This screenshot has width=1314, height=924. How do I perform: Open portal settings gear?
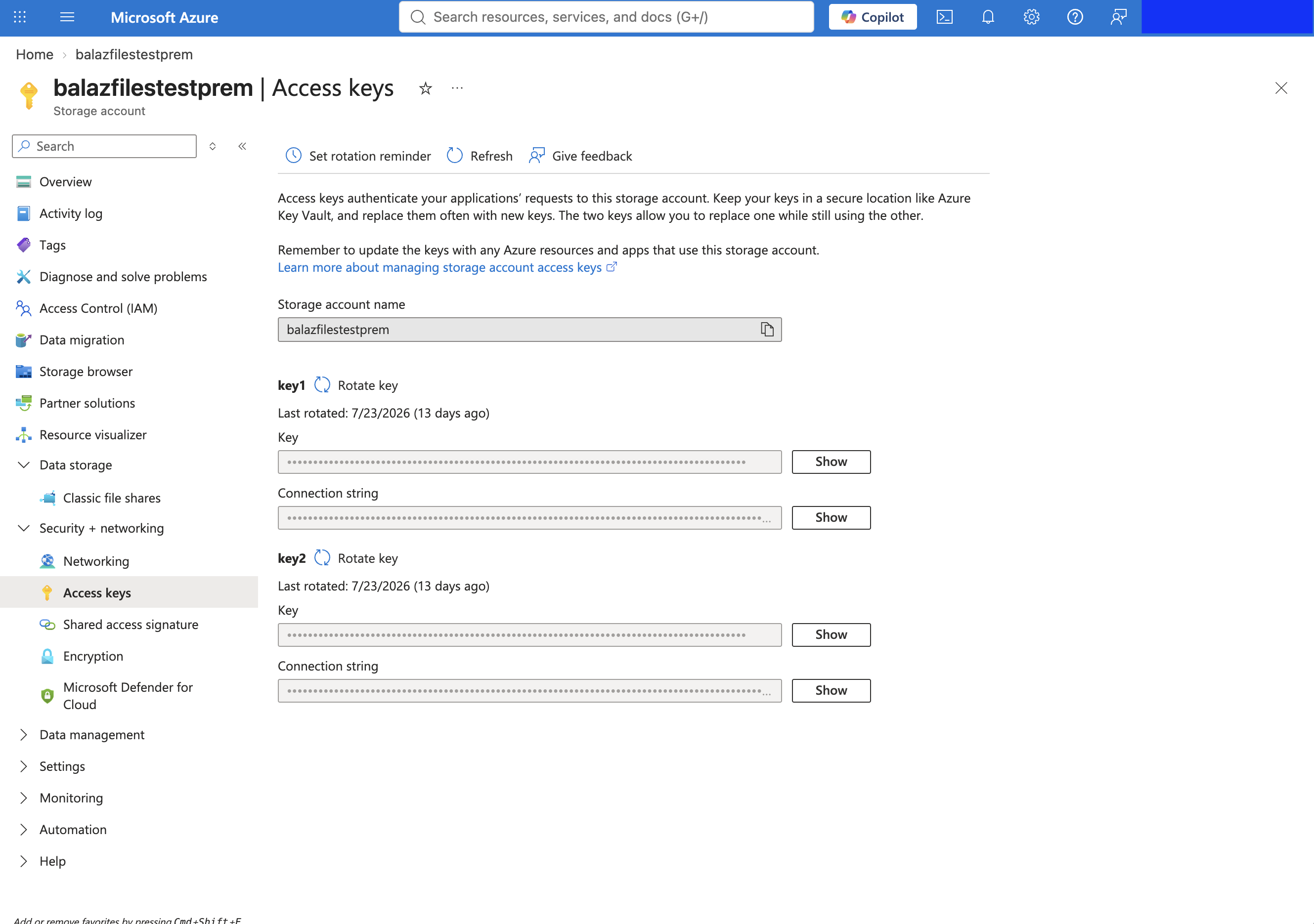1031,17
